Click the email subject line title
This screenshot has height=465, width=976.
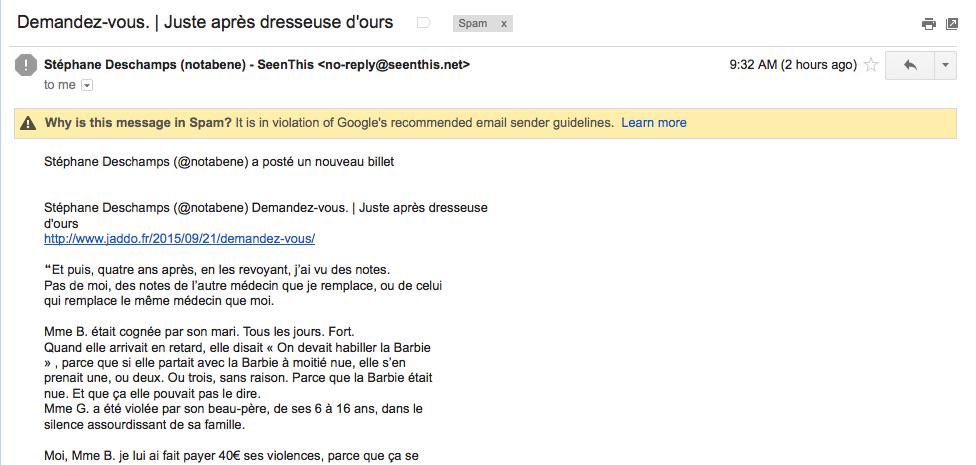point(205,22)
